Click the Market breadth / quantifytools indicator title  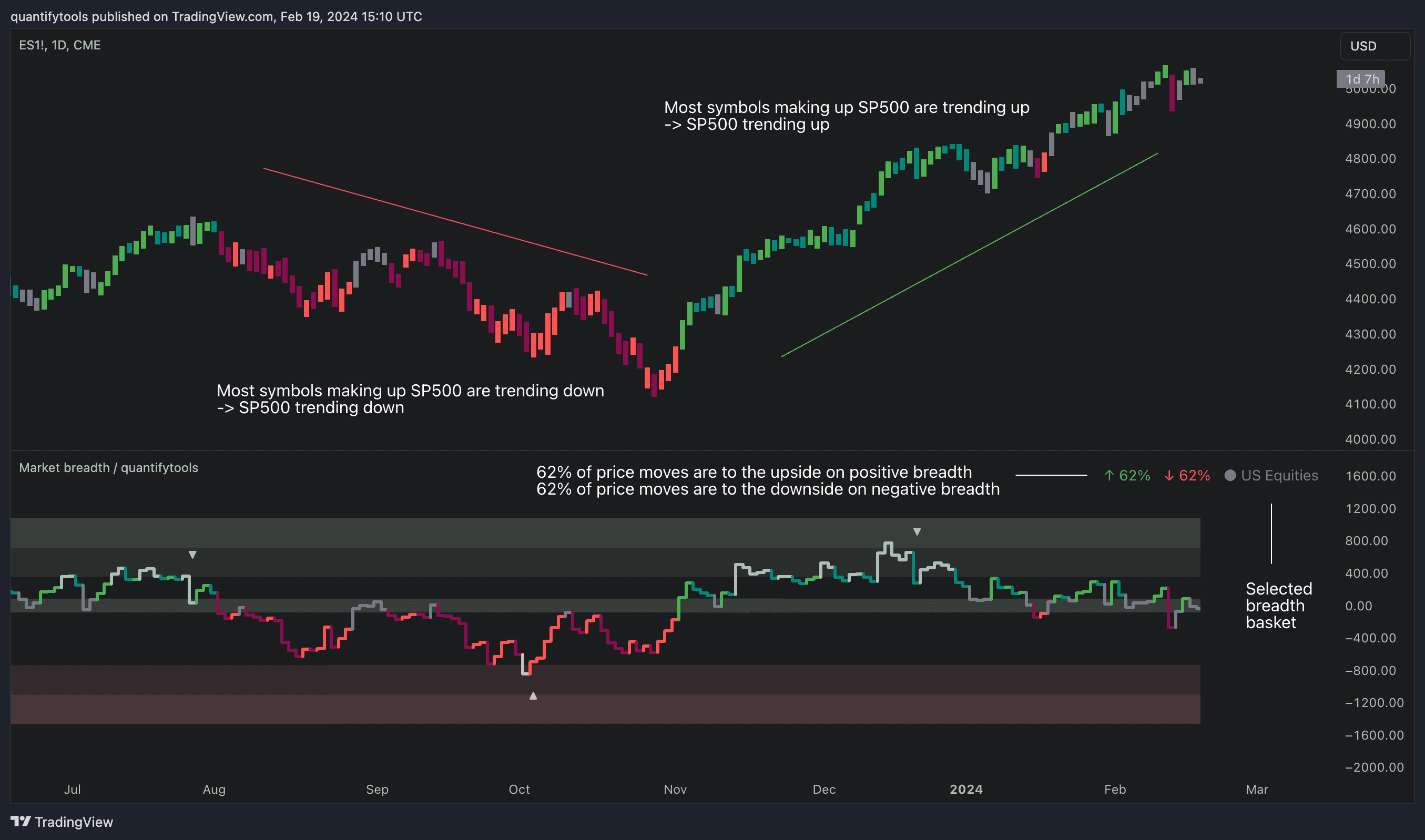[x=108, y=467]
